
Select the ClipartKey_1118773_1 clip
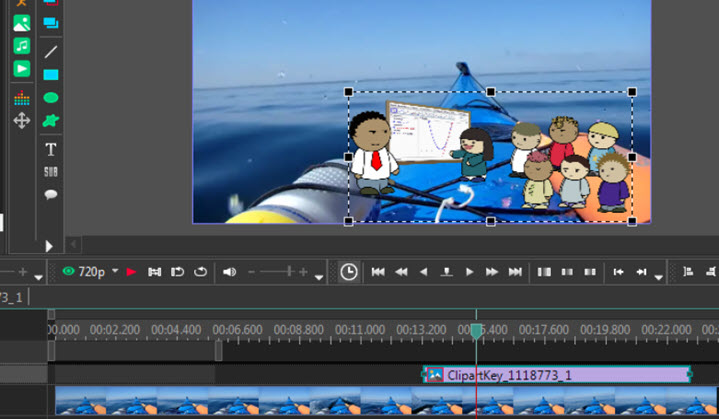coord(556,375)
